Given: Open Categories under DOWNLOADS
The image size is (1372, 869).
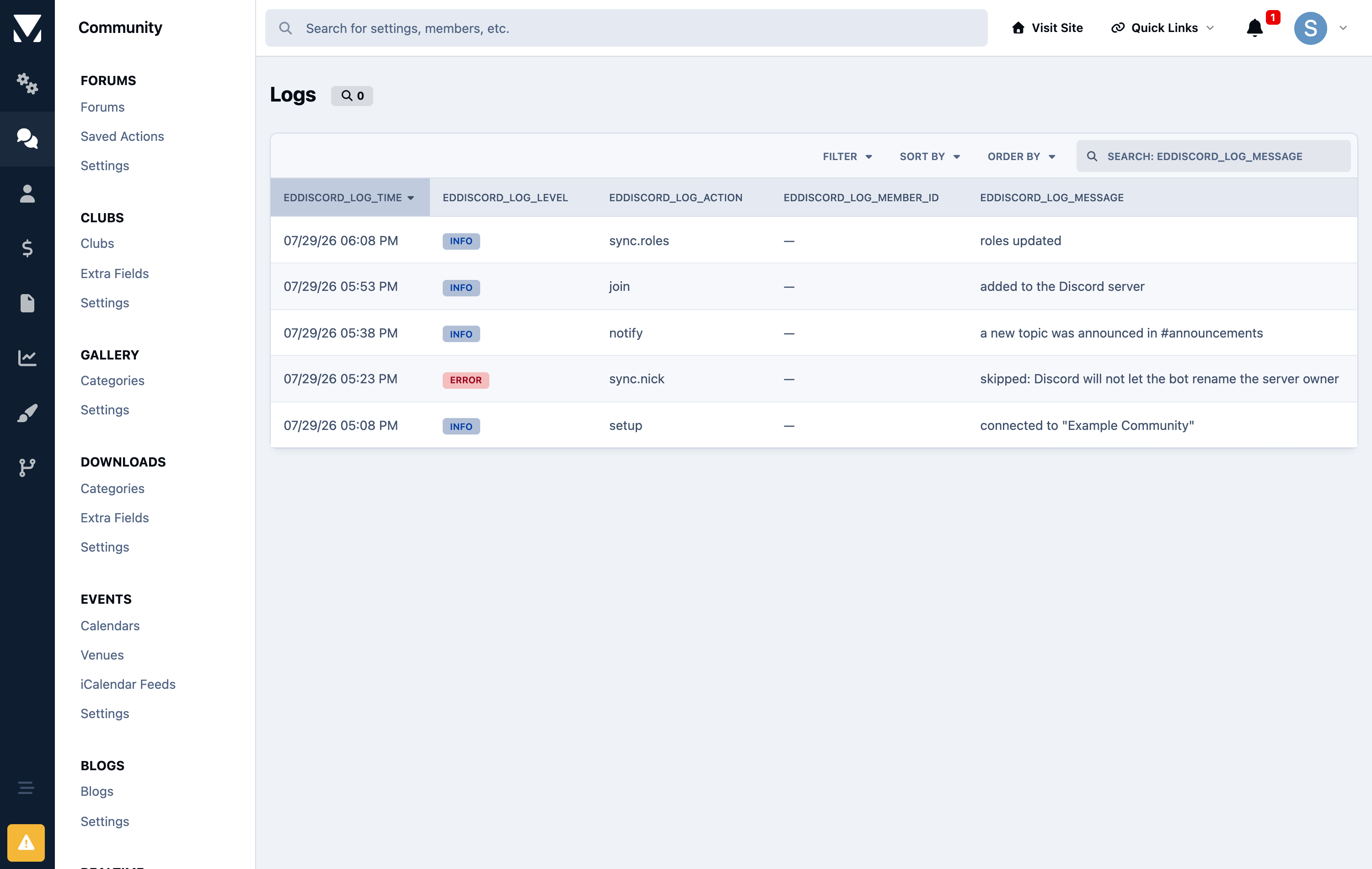Looking at the screenshot, I should 112,488.
